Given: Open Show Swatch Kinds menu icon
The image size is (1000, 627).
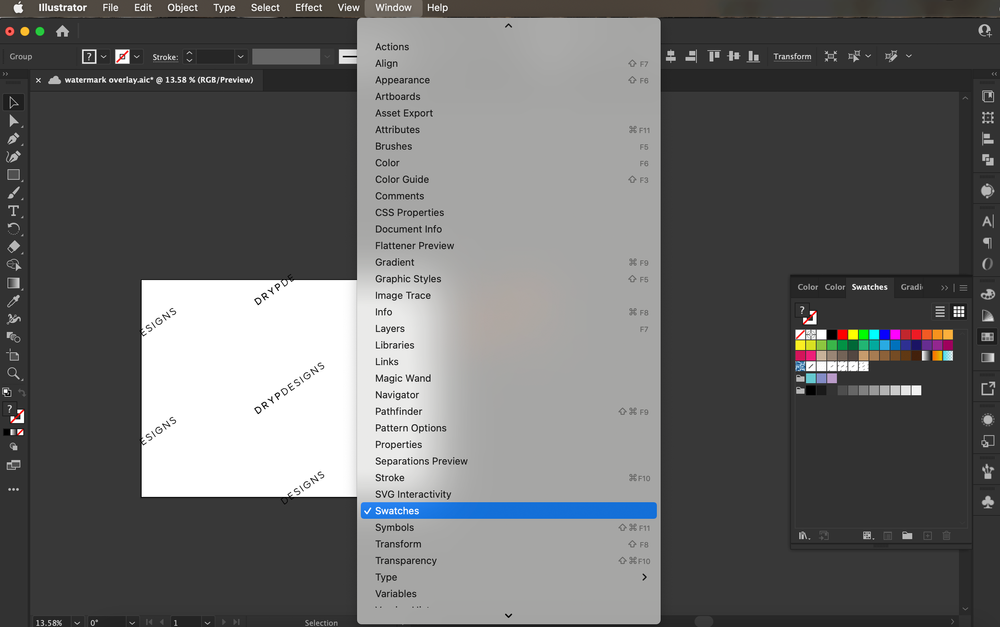Looking at the screenshot, I should pos(867,536).
